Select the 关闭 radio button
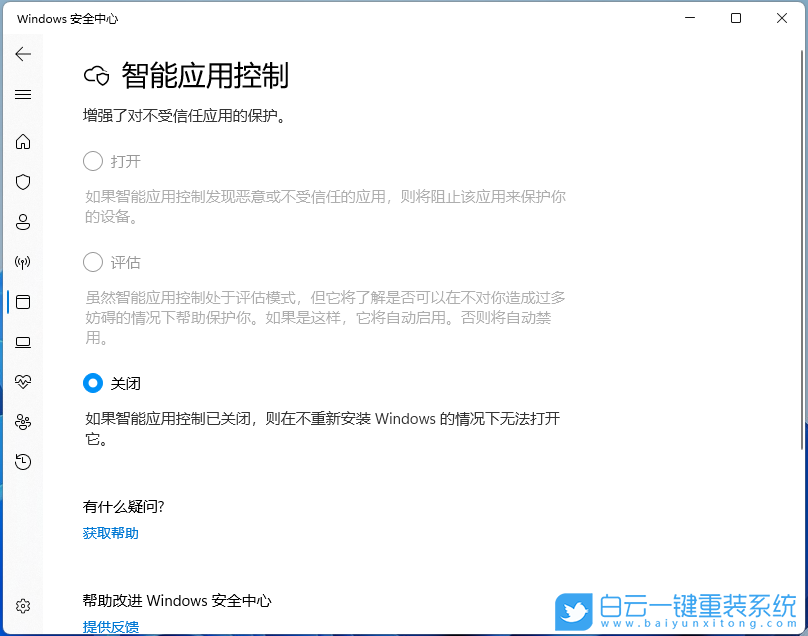This screenshot has width=808, height=636. click(x=92, y=383)
